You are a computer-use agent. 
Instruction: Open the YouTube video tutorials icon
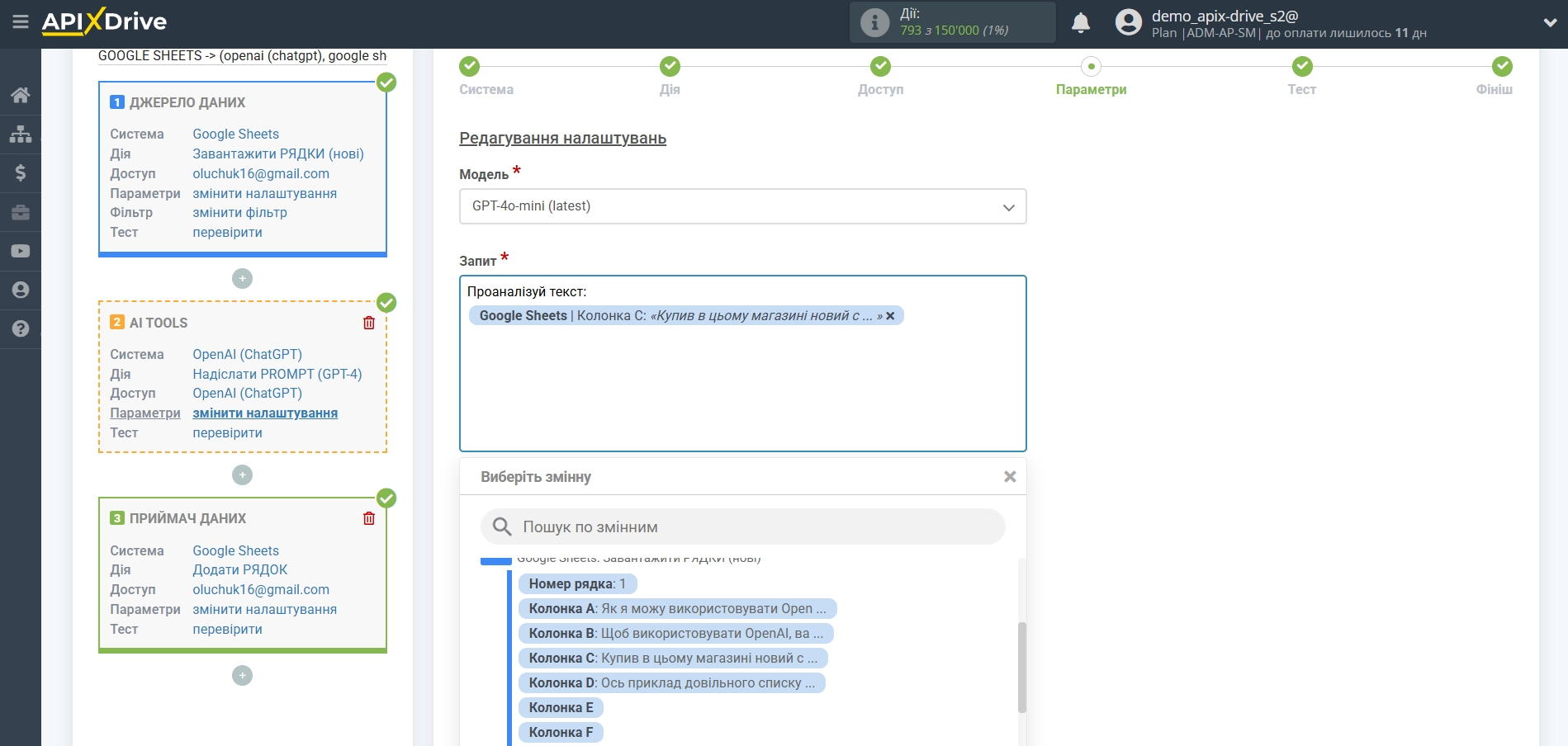[x=21, y=251]
